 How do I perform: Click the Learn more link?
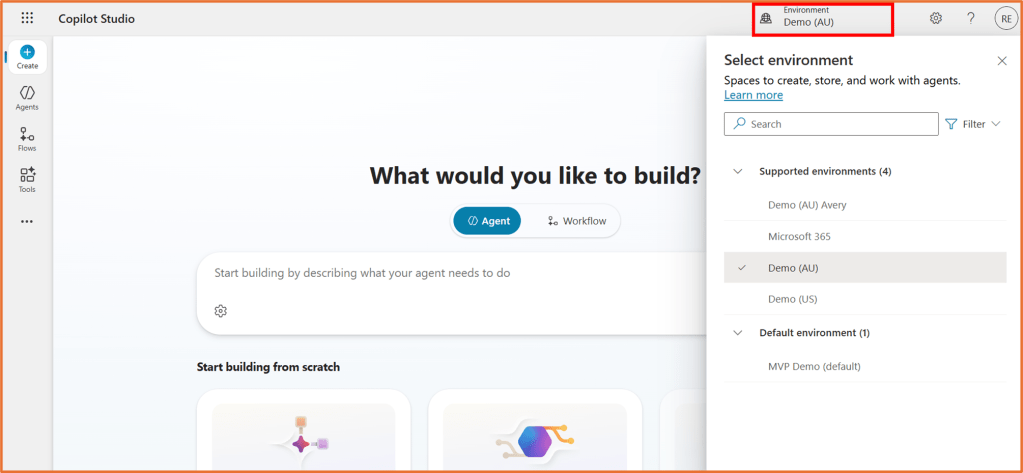753,95
